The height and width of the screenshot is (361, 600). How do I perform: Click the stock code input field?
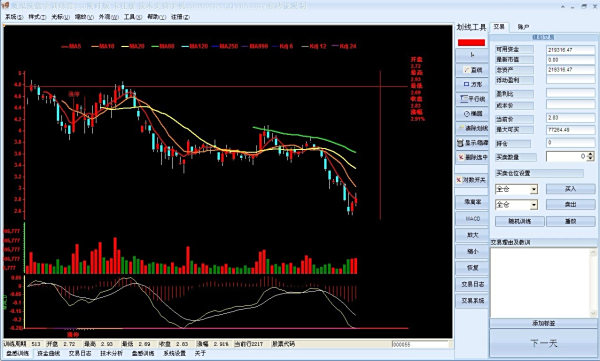420,344
